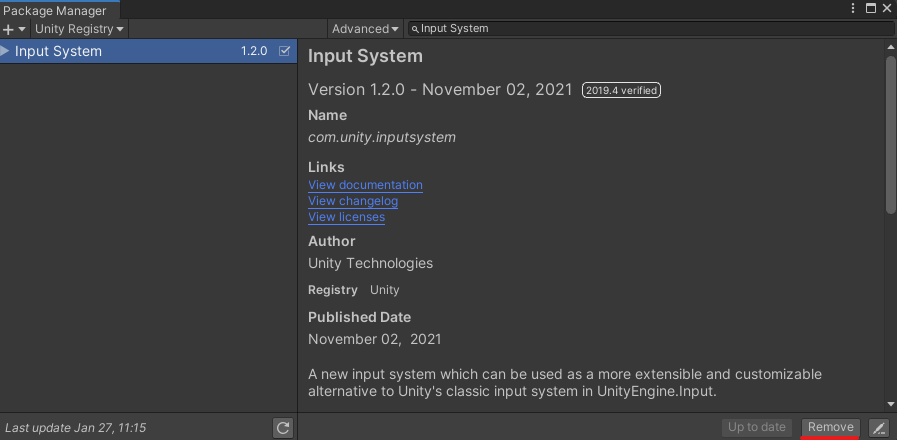Click the installed checkmark on Input System
This screenshot has width=897, height=441.
click(285, 51)
